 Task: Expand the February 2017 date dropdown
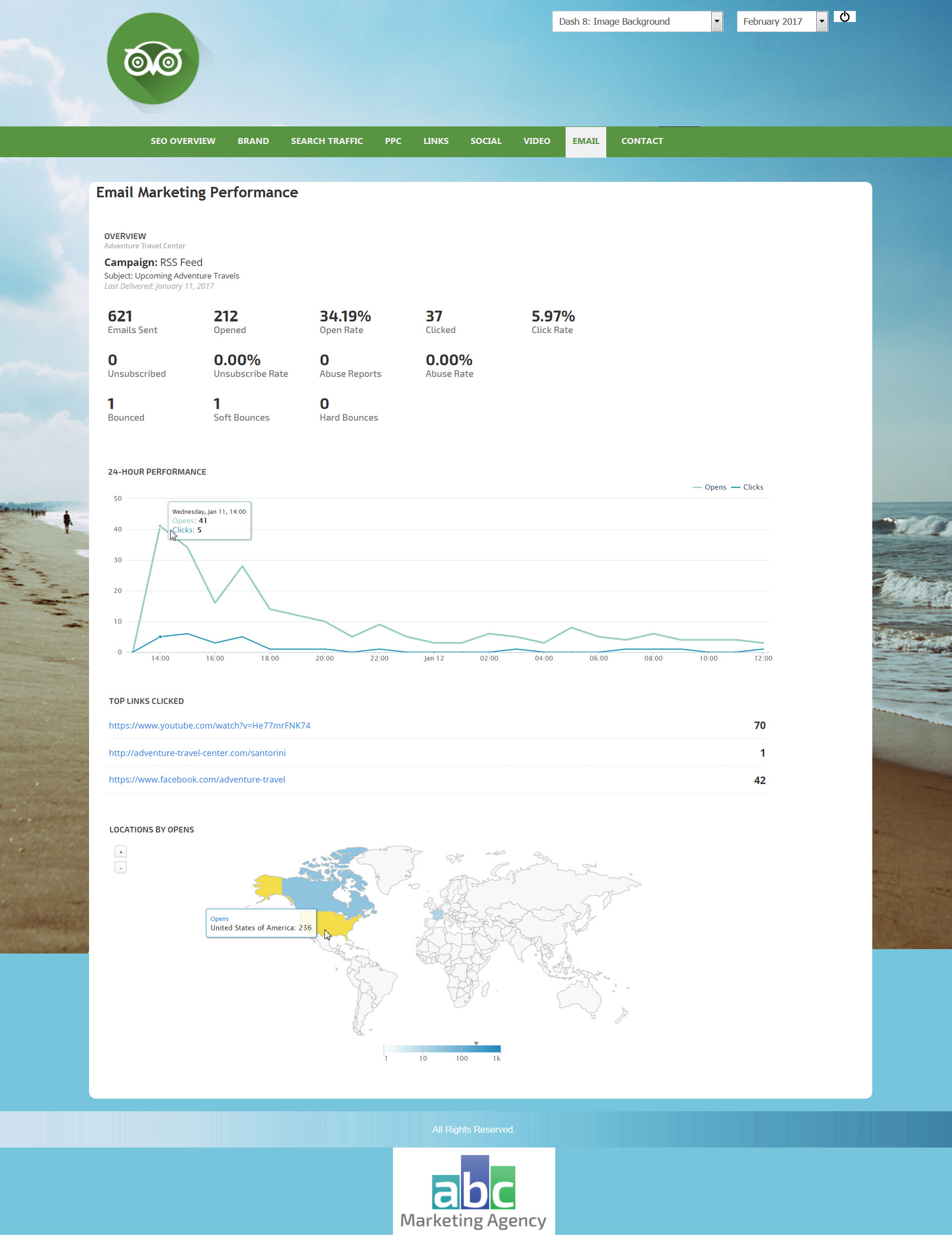point(782,21)
